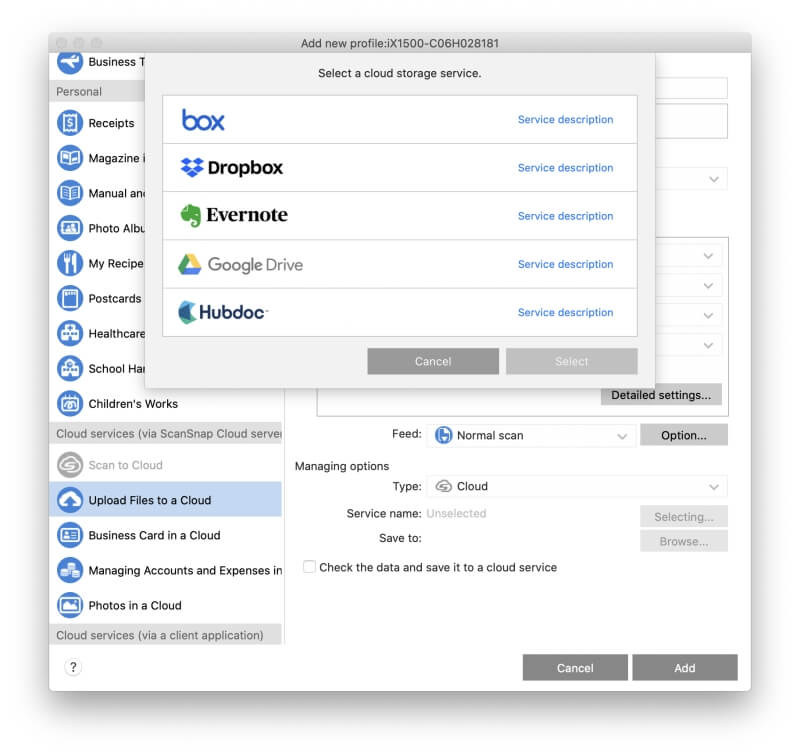Expand the first scan settings chevron dropdown
This screenshot has height=756, width=800.
tap(708, 256)
